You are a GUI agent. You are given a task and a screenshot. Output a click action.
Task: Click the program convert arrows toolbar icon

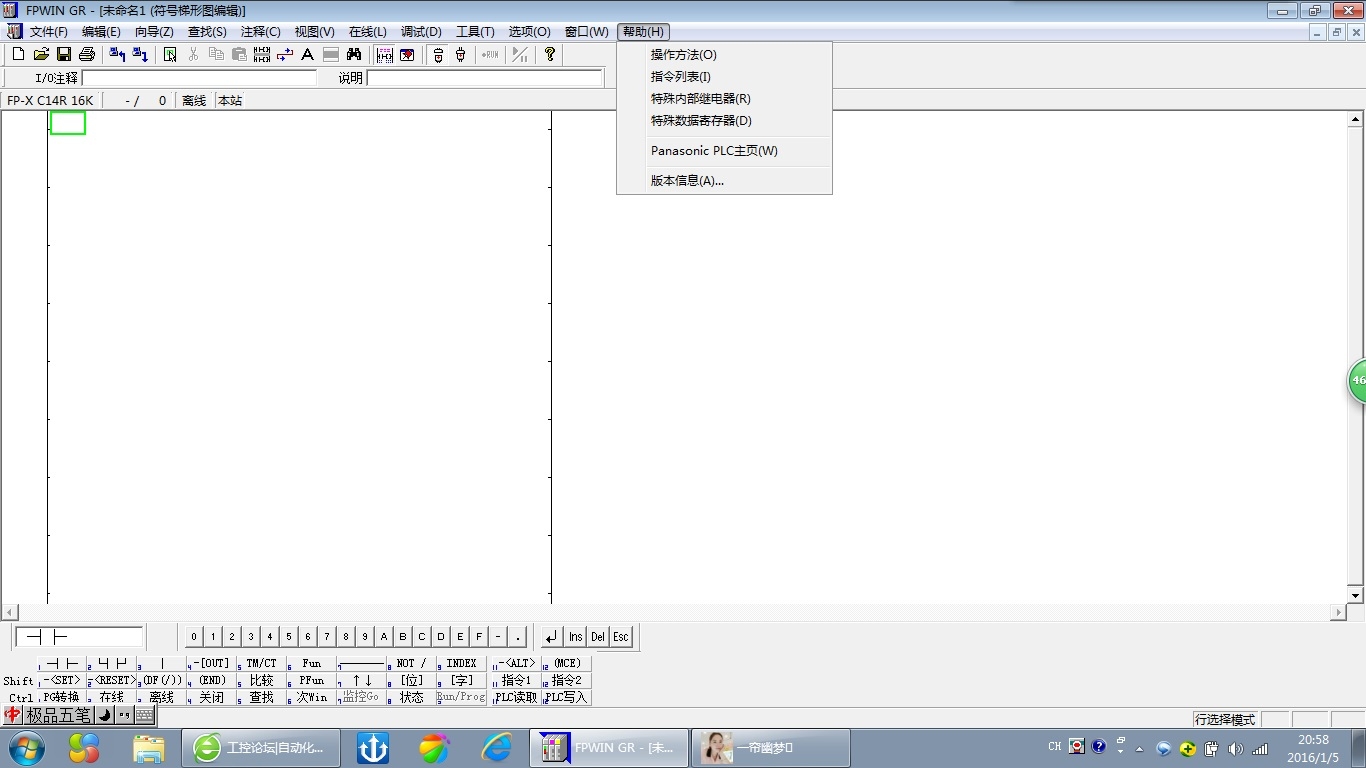click(285, 55)
